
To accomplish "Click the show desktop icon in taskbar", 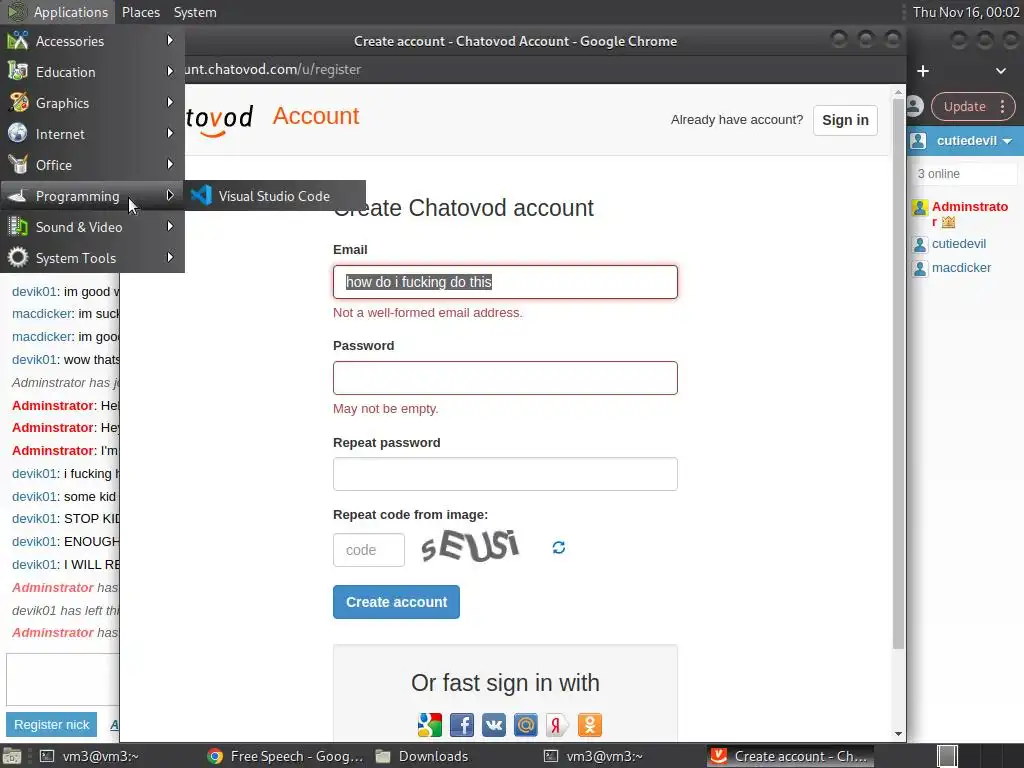I will tap(12, 756).
